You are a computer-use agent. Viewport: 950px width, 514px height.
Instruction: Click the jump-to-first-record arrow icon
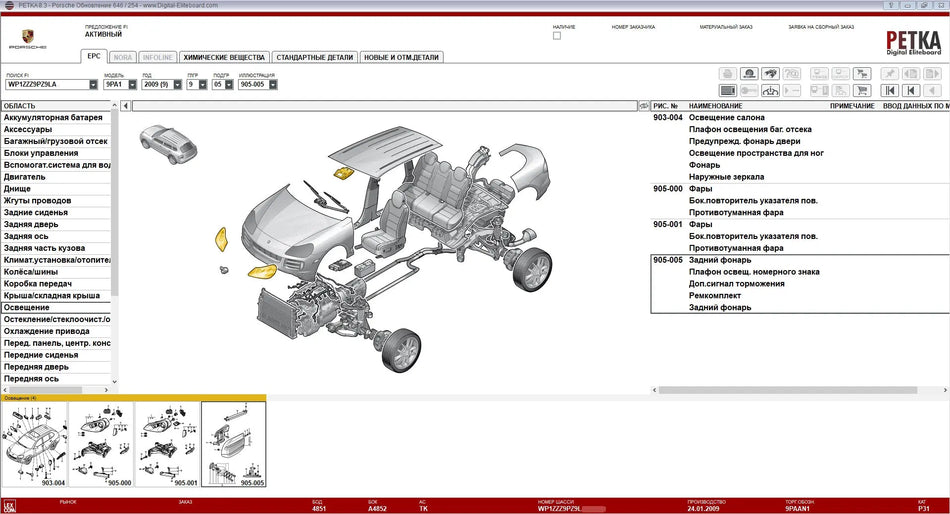889,90
